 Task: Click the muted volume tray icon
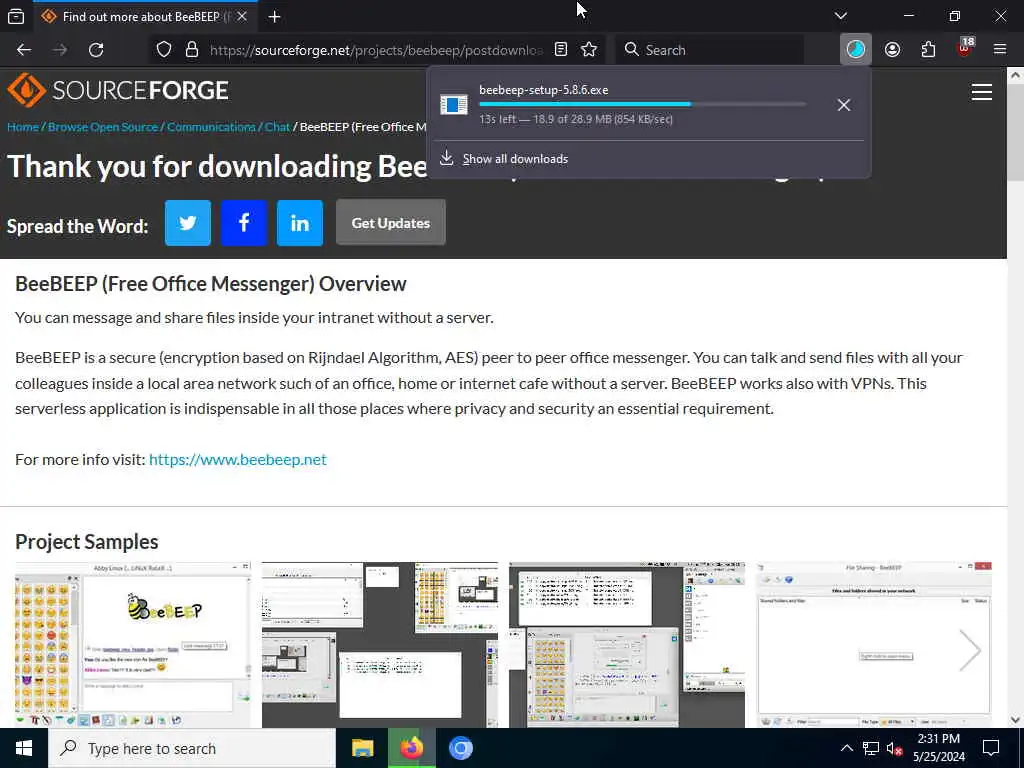[x=894, y=748]
